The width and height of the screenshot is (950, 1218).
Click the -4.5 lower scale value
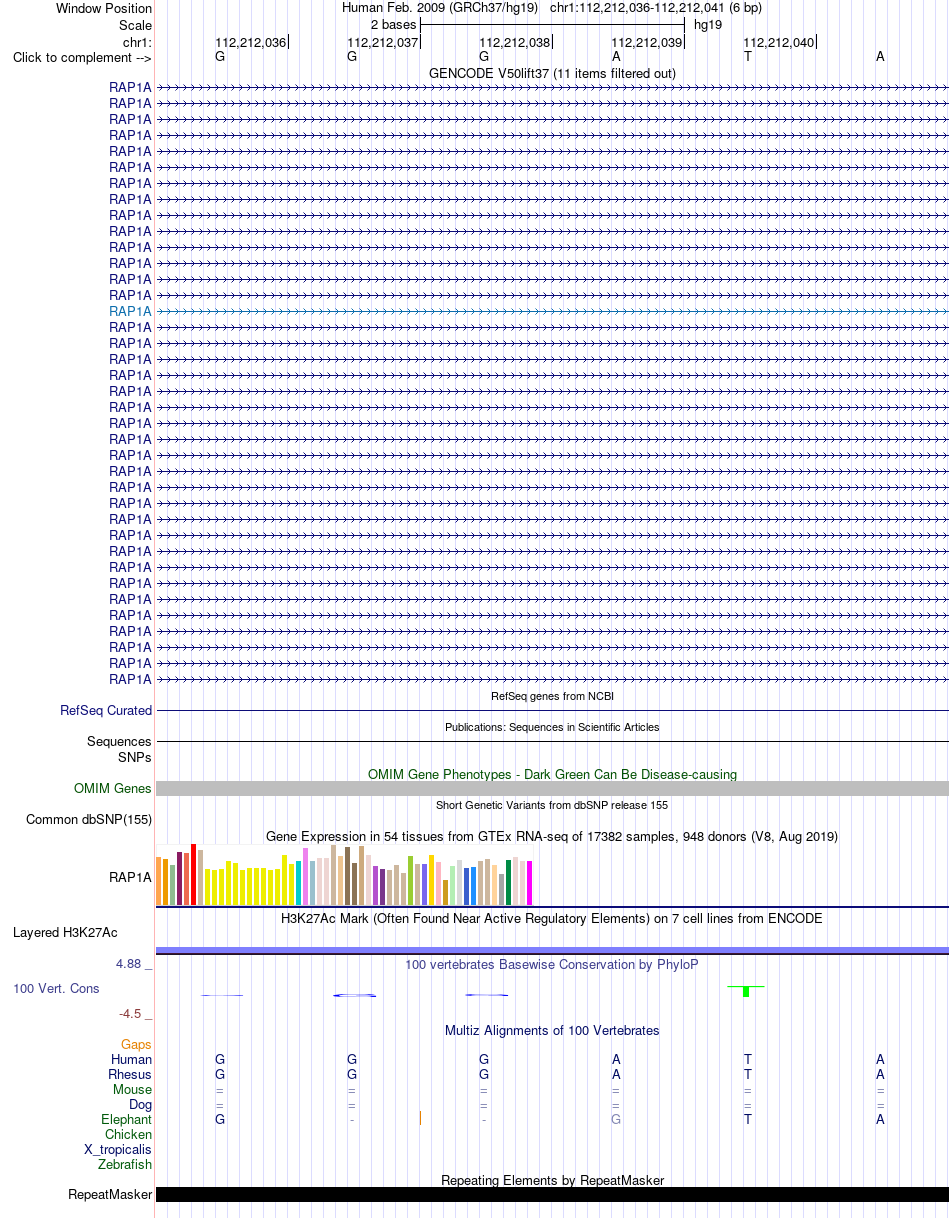tap(131, 1014)
